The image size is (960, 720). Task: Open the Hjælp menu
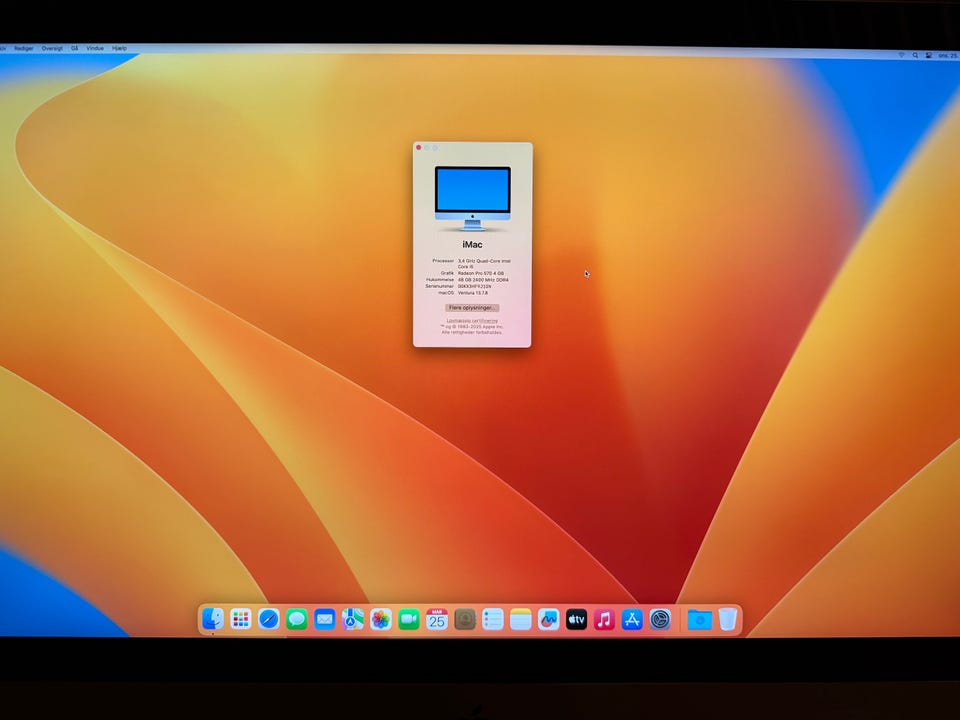click(119, 48)
